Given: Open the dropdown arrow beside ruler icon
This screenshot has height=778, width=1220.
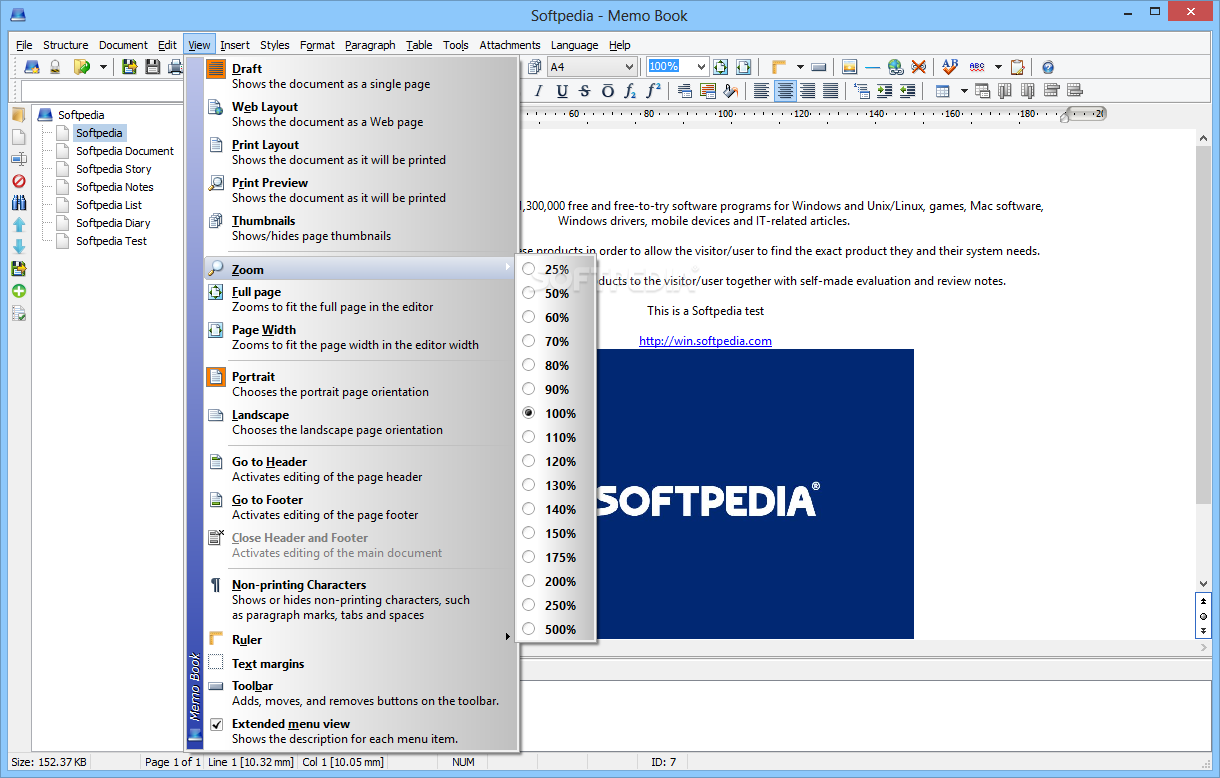Looking at the screenshot, I should tap(800, 67).
